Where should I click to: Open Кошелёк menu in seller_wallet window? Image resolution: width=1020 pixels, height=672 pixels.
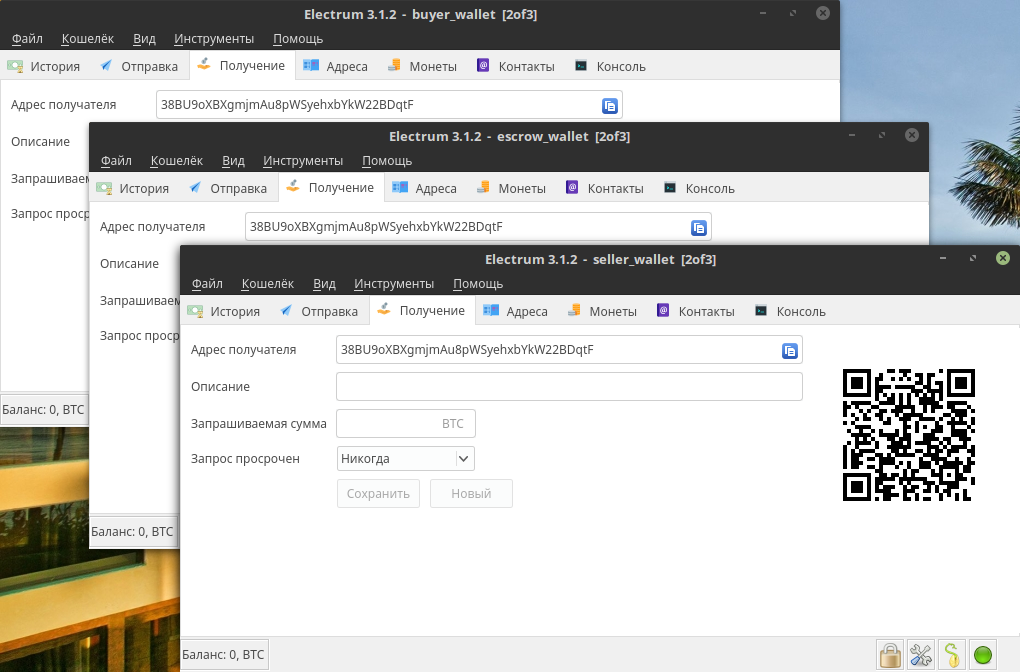tap(267, 284)
